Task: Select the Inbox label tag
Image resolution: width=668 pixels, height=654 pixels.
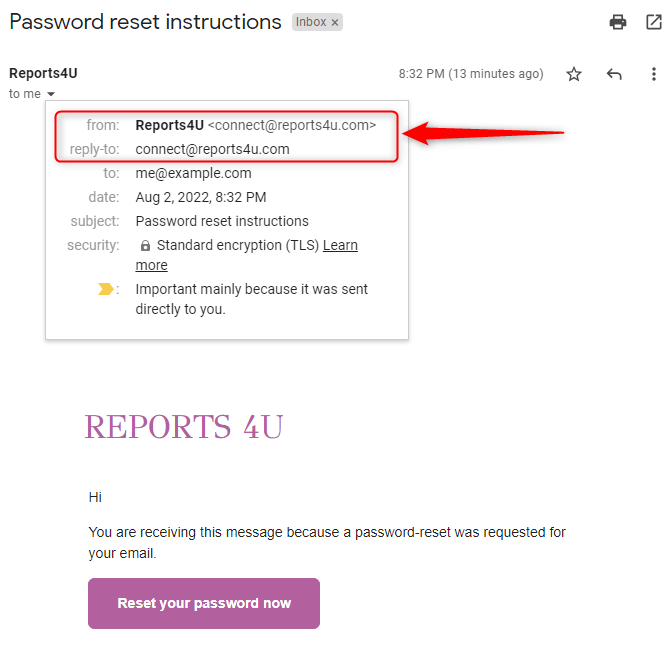Action: [x=310, y=22]
